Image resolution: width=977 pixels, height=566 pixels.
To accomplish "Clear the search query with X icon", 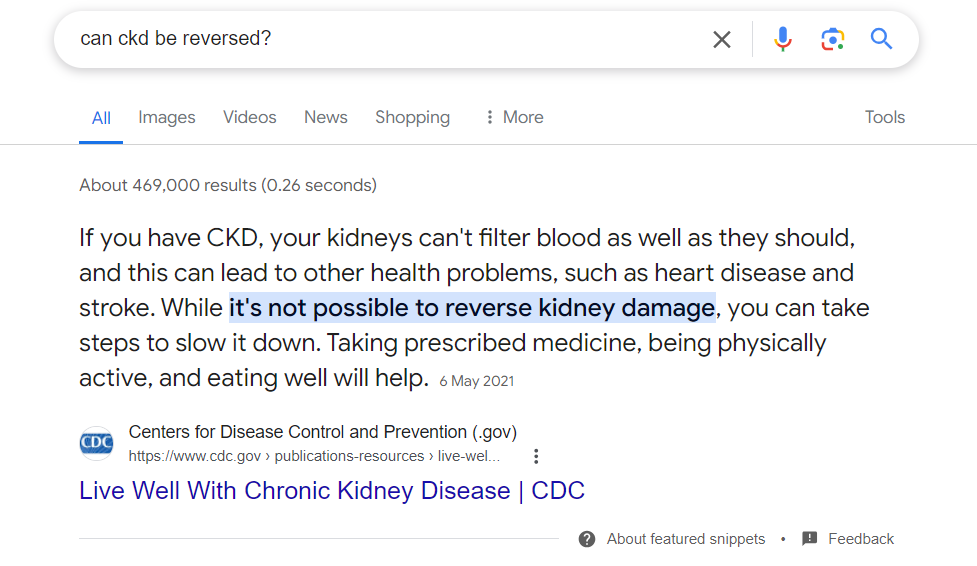I will pos(721,40).
